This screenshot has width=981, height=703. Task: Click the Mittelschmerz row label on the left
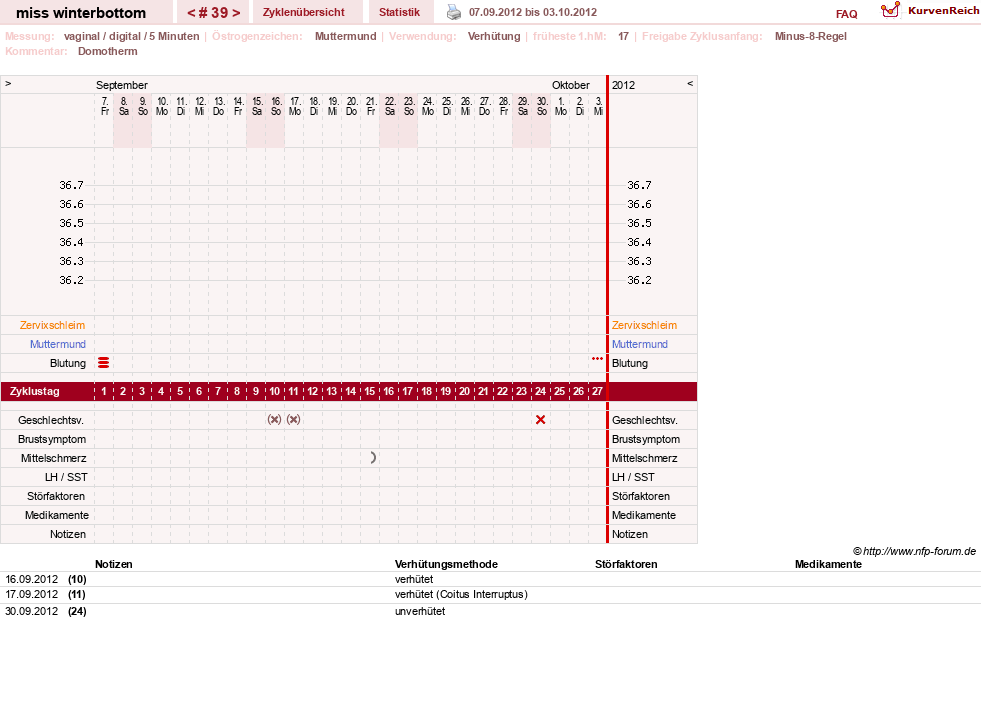(53, 458)
